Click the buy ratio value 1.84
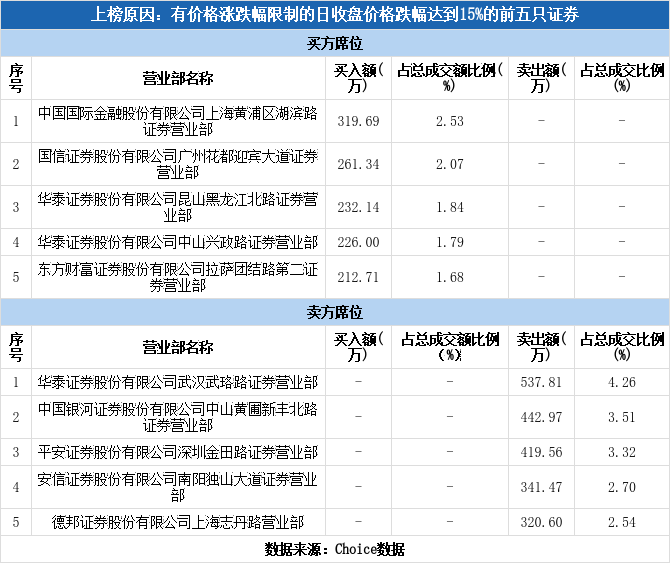Screen dimensions: 670x563 [x=450, y=207]
